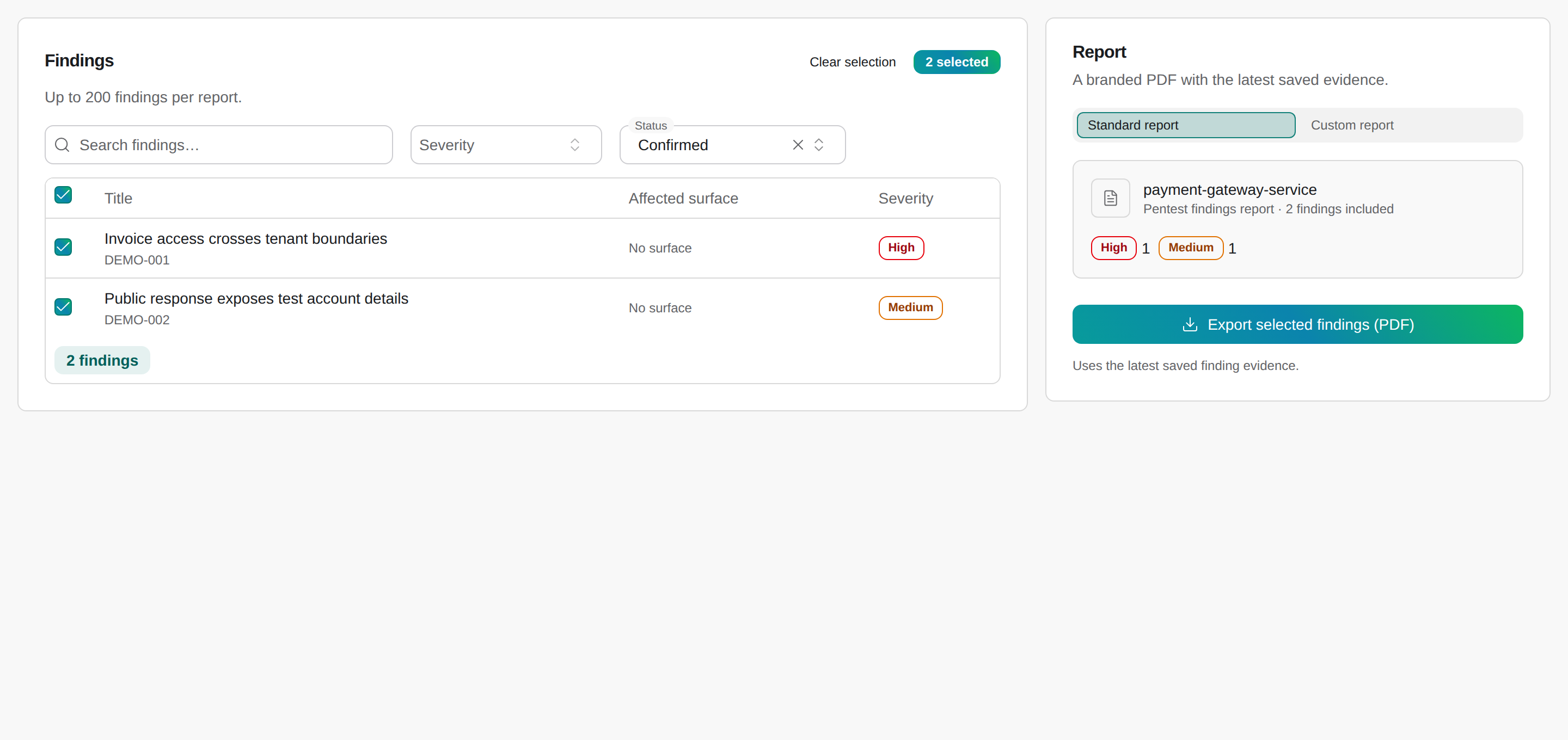This screenshot has height=740, width=1568.
Task: Open the Severity filter dropdown
Action: point(506,145)
